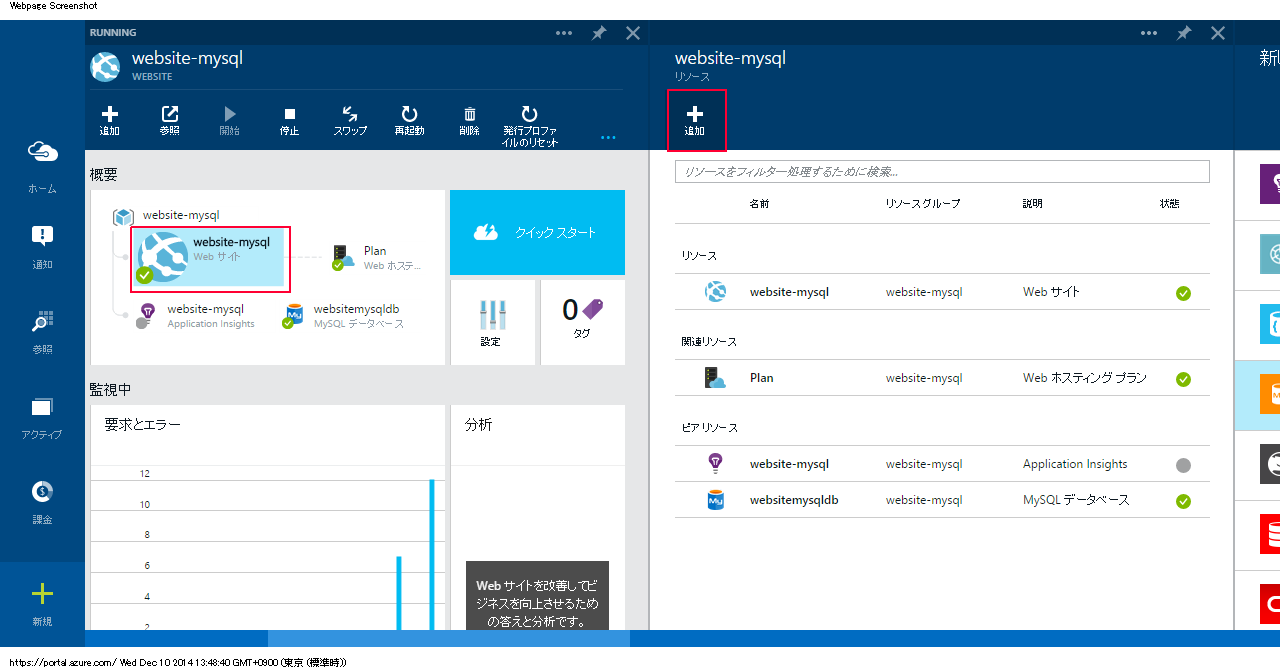The width and height of the screenshot is (1280, 667).
Task: Select the website-mysql Web サイト tile
Action: (x=211, y=259)
